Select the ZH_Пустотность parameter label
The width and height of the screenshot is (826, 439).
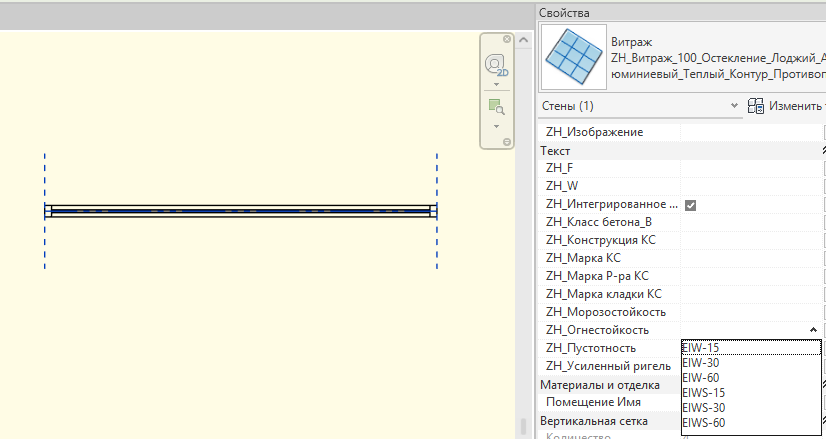coord(591,348)
